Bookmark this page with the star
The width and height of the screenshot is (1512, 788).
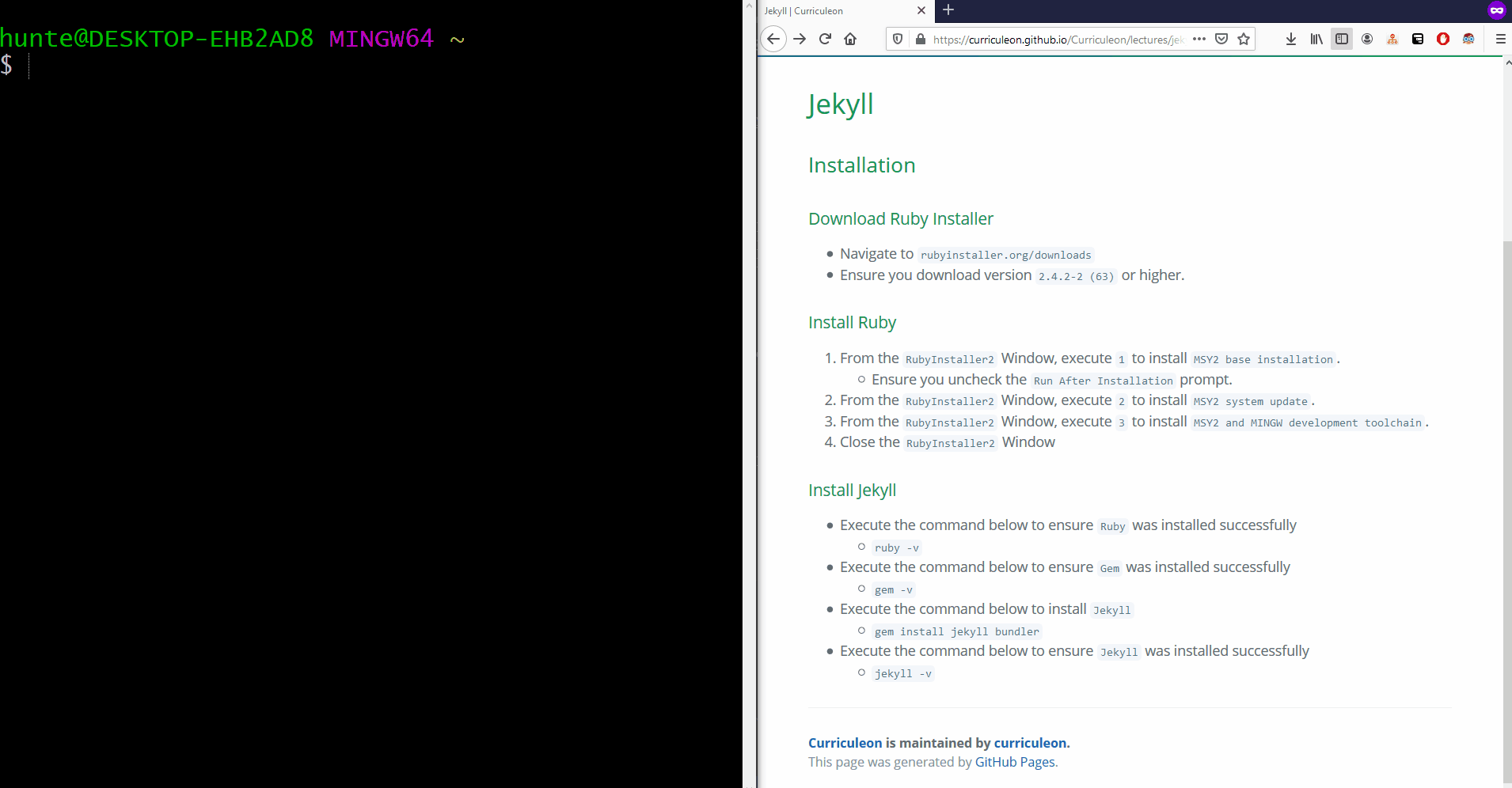click(x=1243, y=39)
